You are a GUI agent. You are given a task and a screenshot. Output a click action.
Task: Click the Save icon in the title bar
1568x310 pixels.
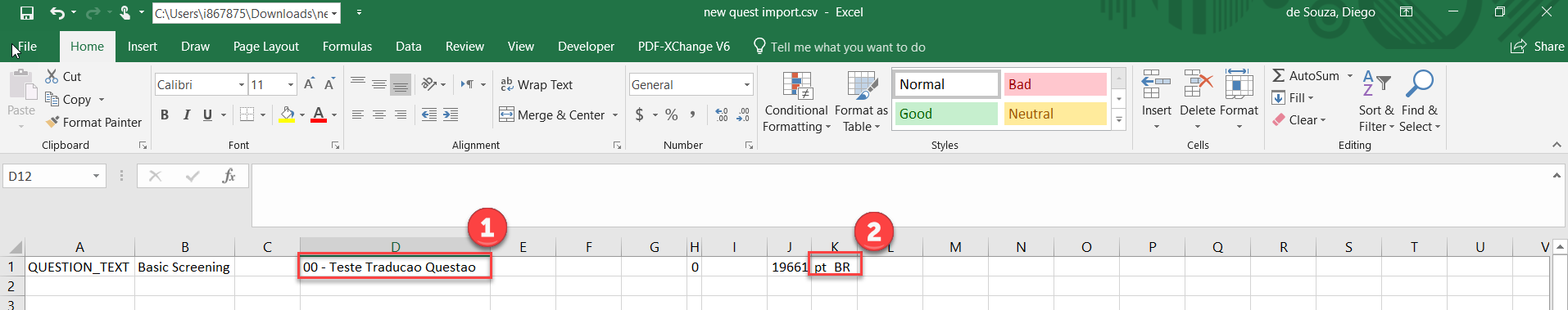tap(27, 13)
